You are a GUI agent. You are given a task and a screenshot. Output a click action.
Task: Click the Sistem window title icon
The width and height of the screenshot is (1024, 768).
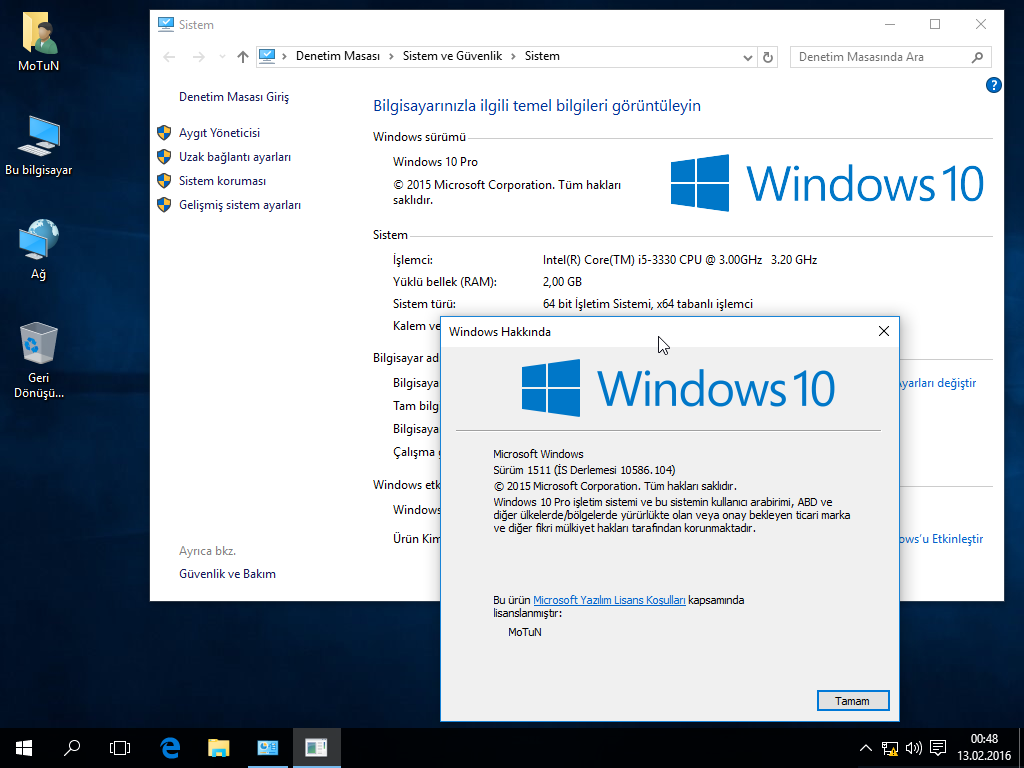(x=166, y=24)
